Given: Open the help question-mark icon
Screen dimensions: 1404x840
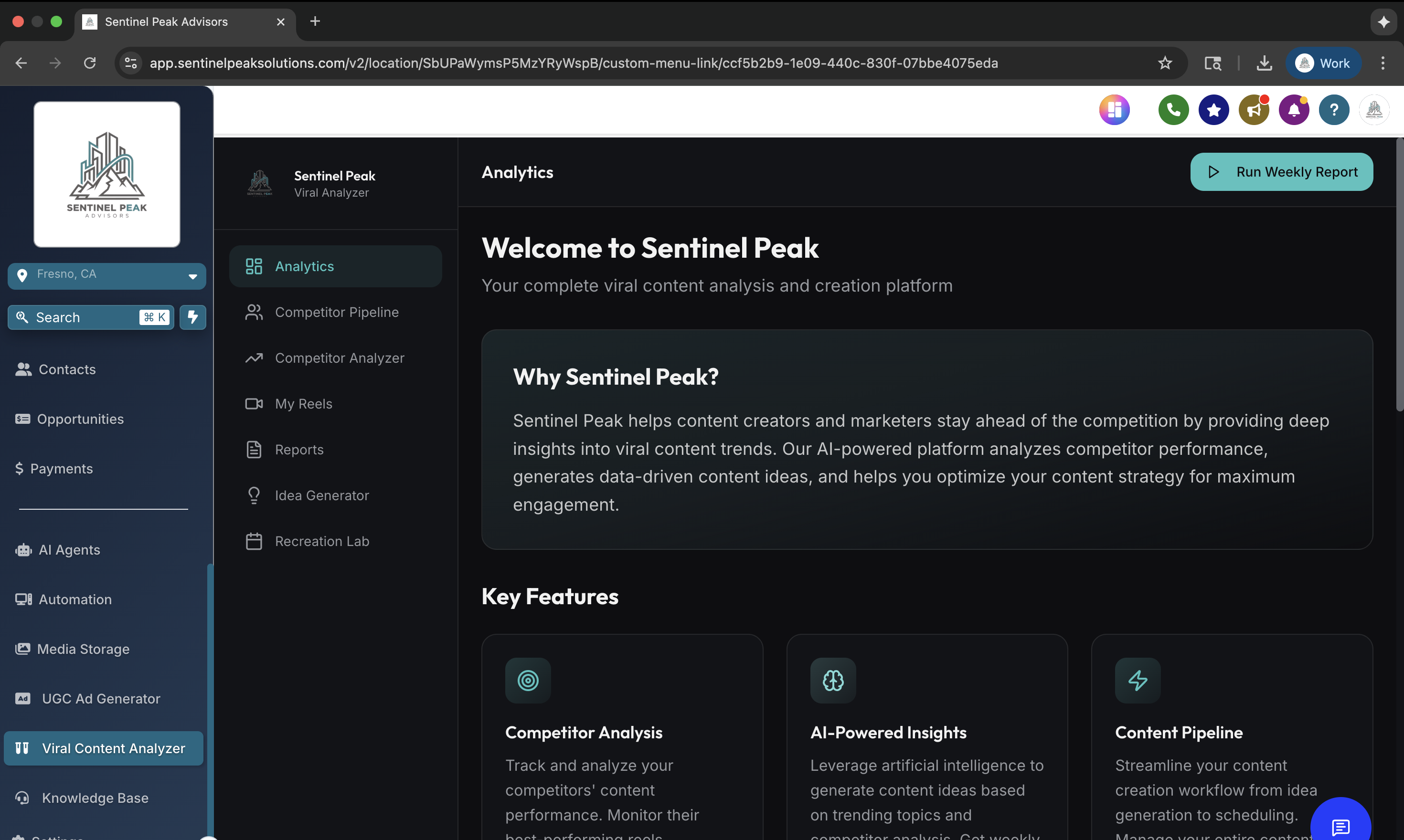Looking at the screenshot, I should pos(1334,110).
